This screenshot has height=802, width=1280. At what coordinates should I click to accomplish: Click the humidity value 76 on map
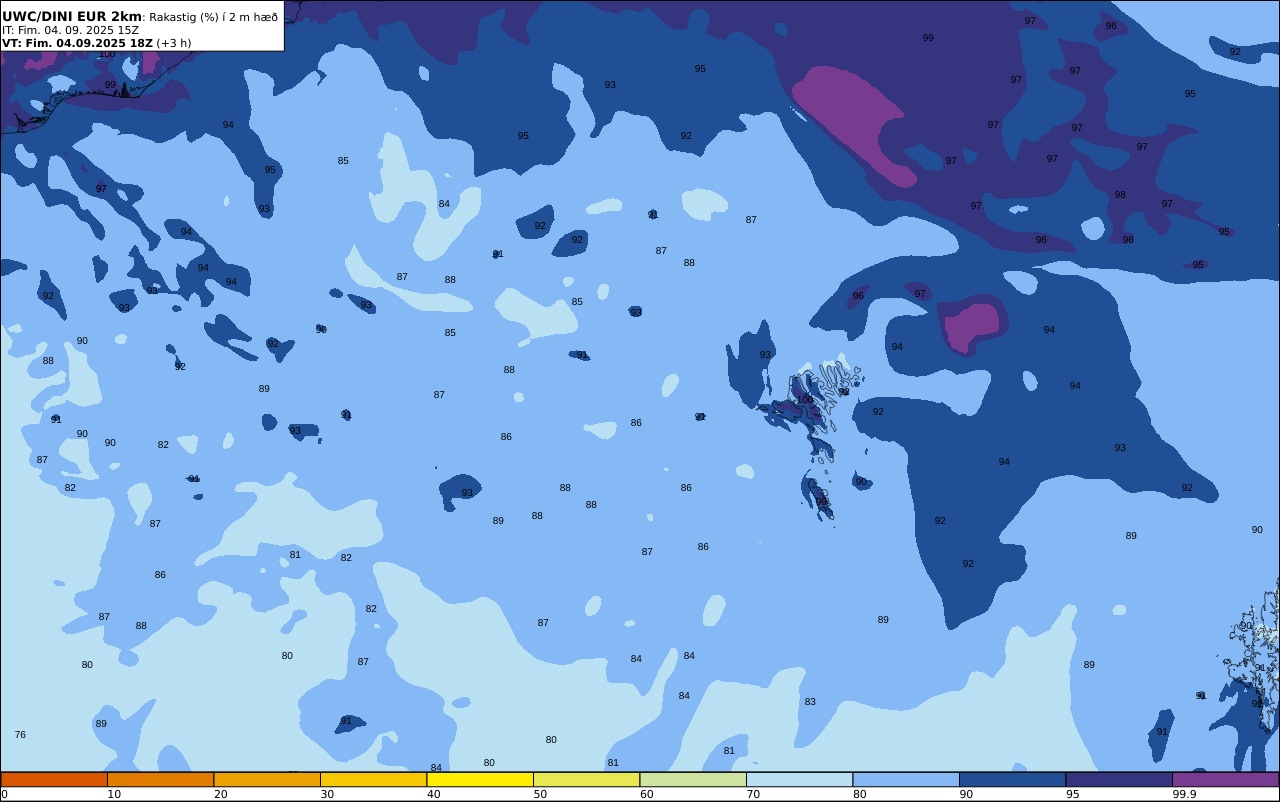pos(20,735)
